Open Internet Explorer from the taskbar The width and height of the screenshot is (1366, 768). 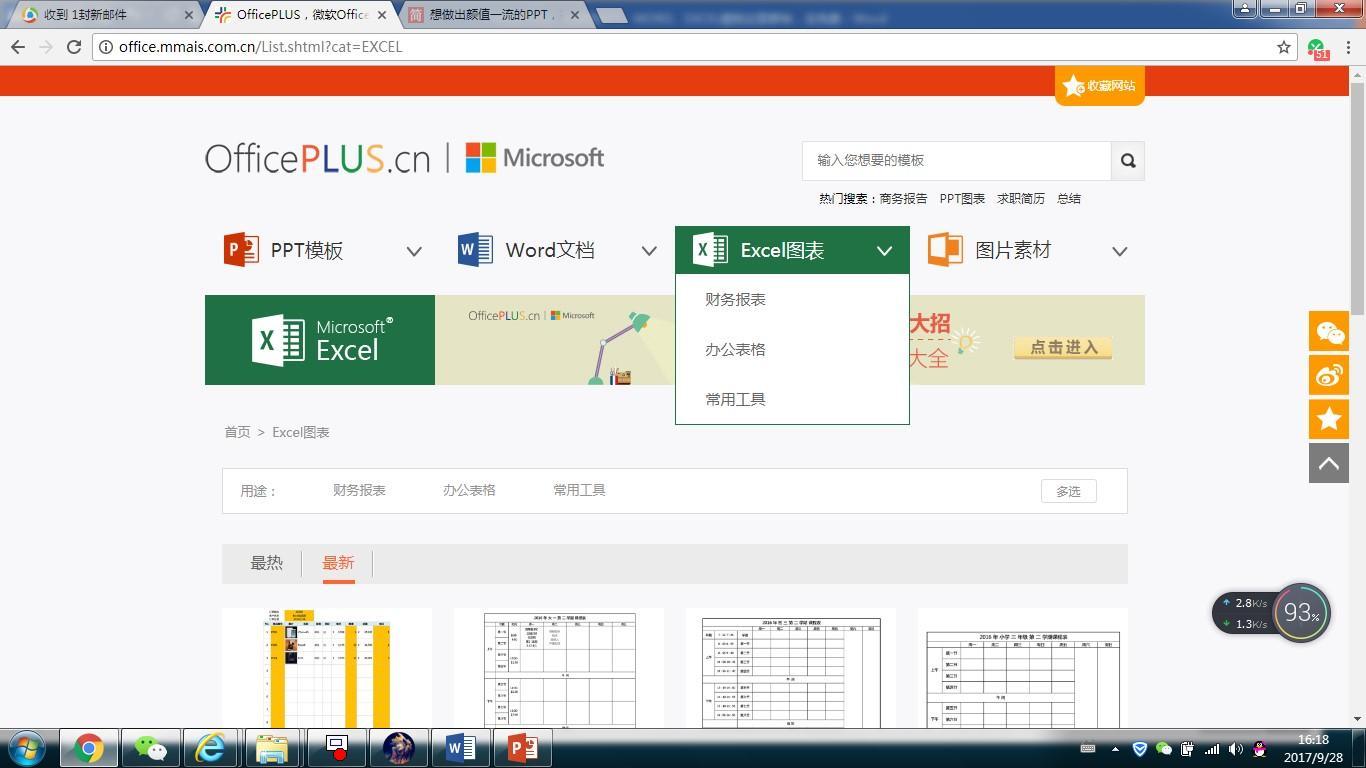tap(211, 748)
